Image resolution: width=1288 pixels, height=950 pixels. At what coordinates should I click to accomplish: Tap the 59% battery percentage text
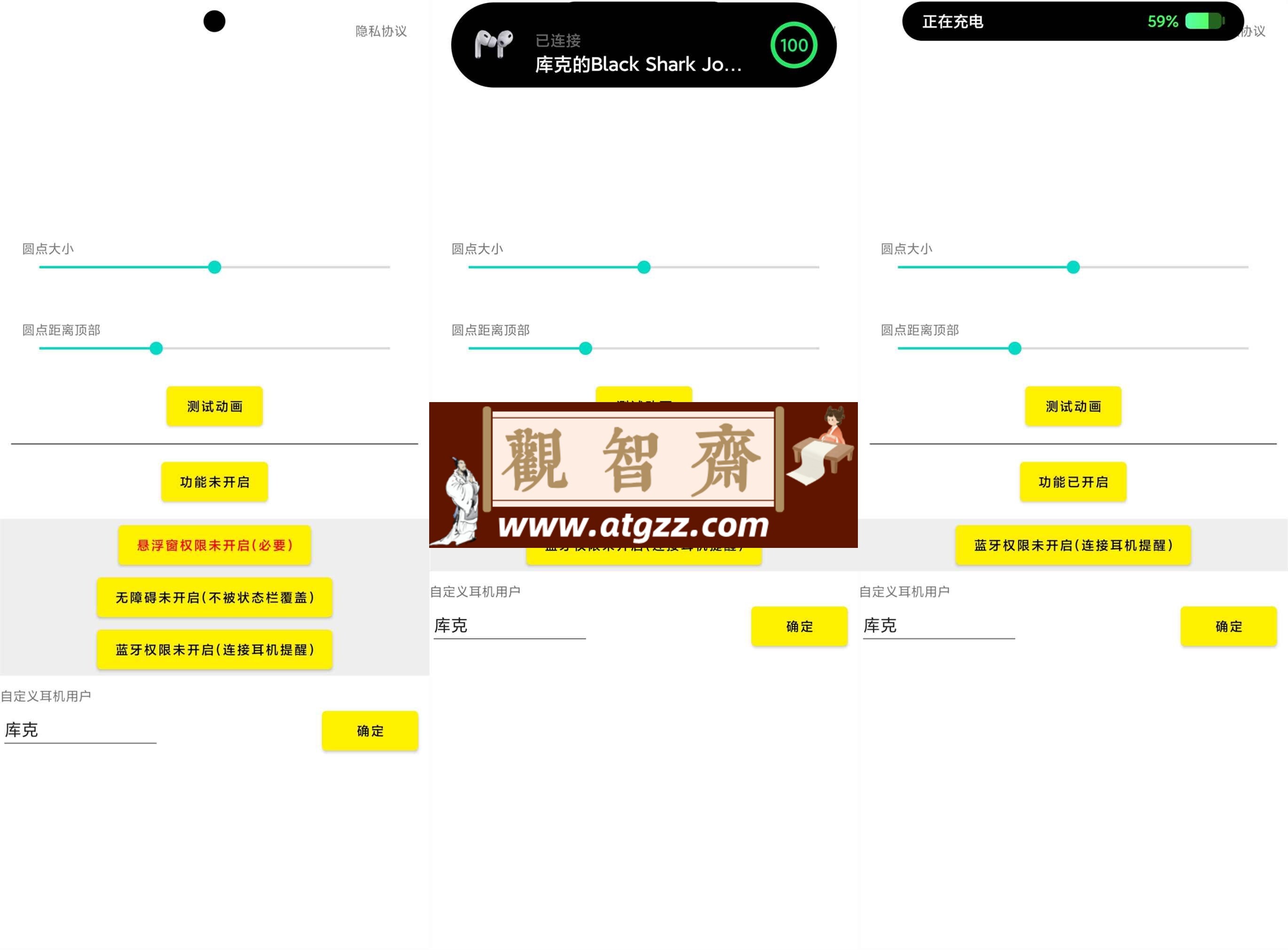point(1162,22)
